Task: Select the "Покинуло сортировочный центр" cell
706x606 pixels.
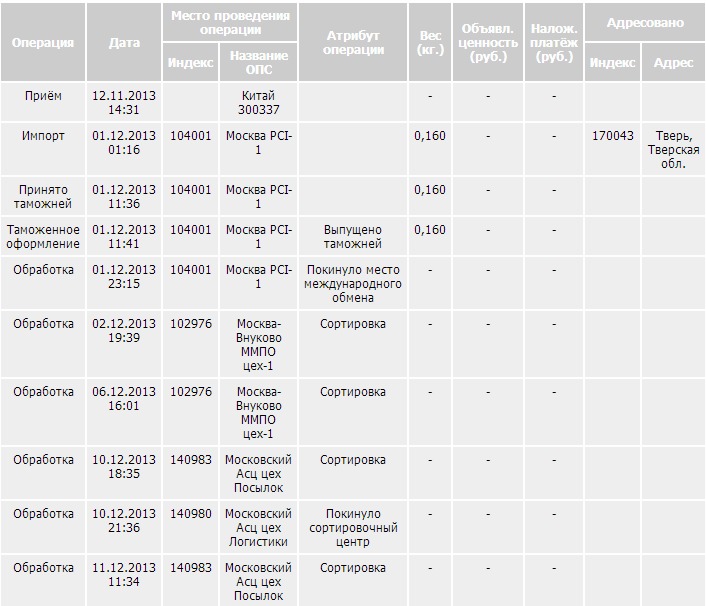Action: [353, 528]
